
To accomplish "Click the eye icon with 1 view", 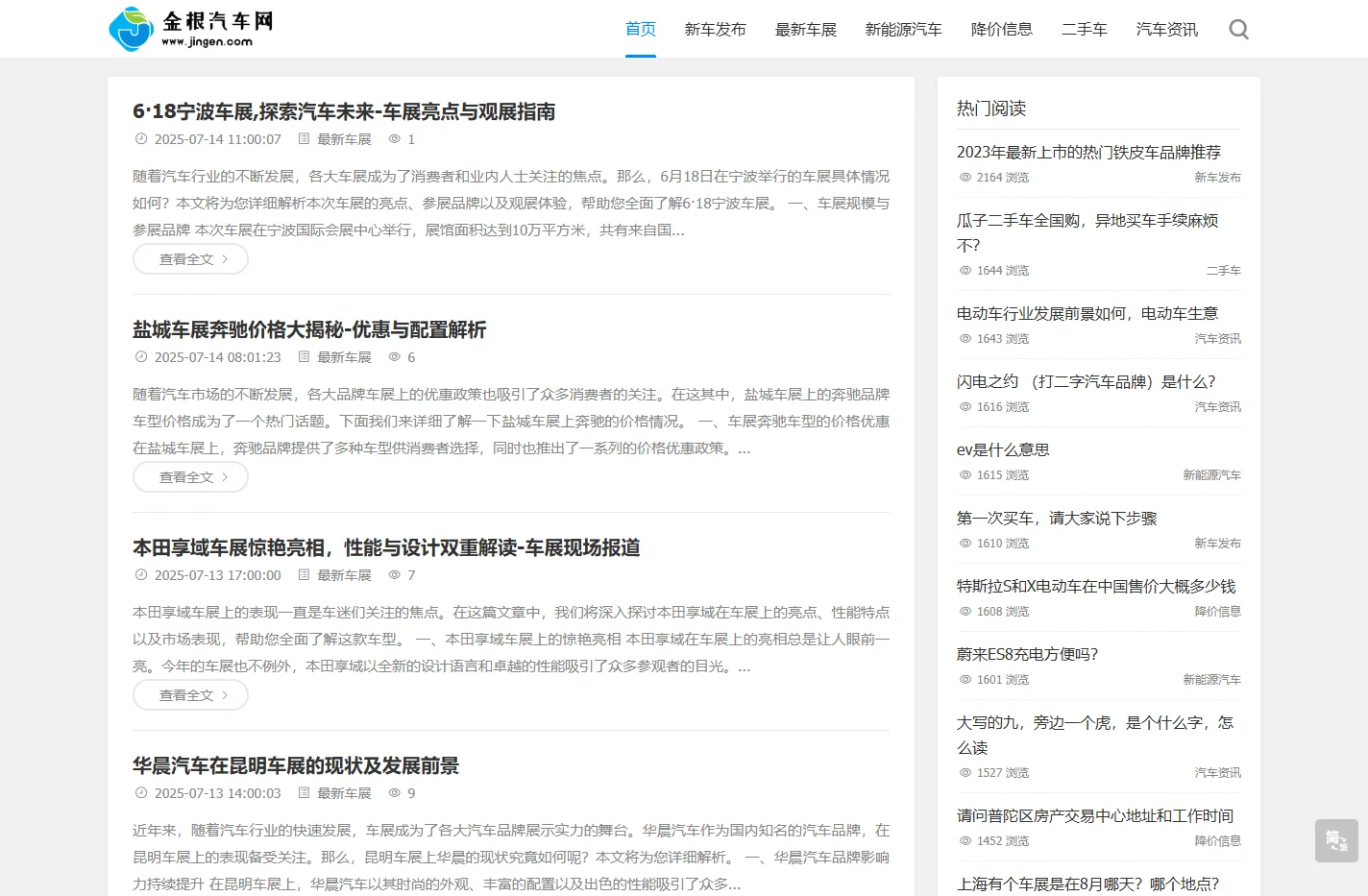I will click(394, 139).
